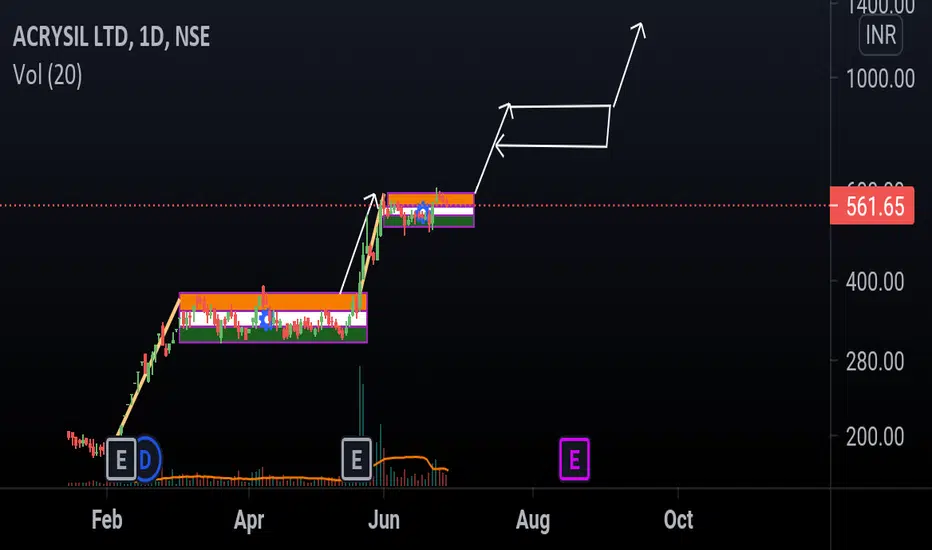Click the 1000.00 price axis label
The width and height of the screenshot is (932, 550).
880,78
